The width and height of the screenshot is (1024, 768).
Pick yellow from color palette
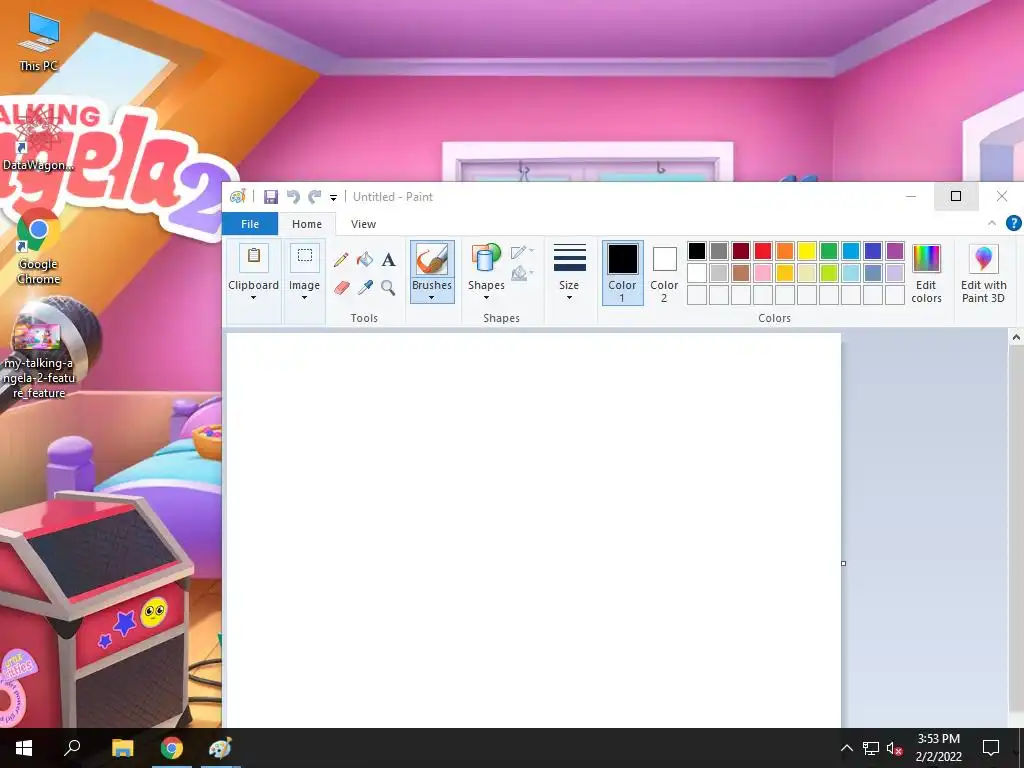tap(807, 251)
